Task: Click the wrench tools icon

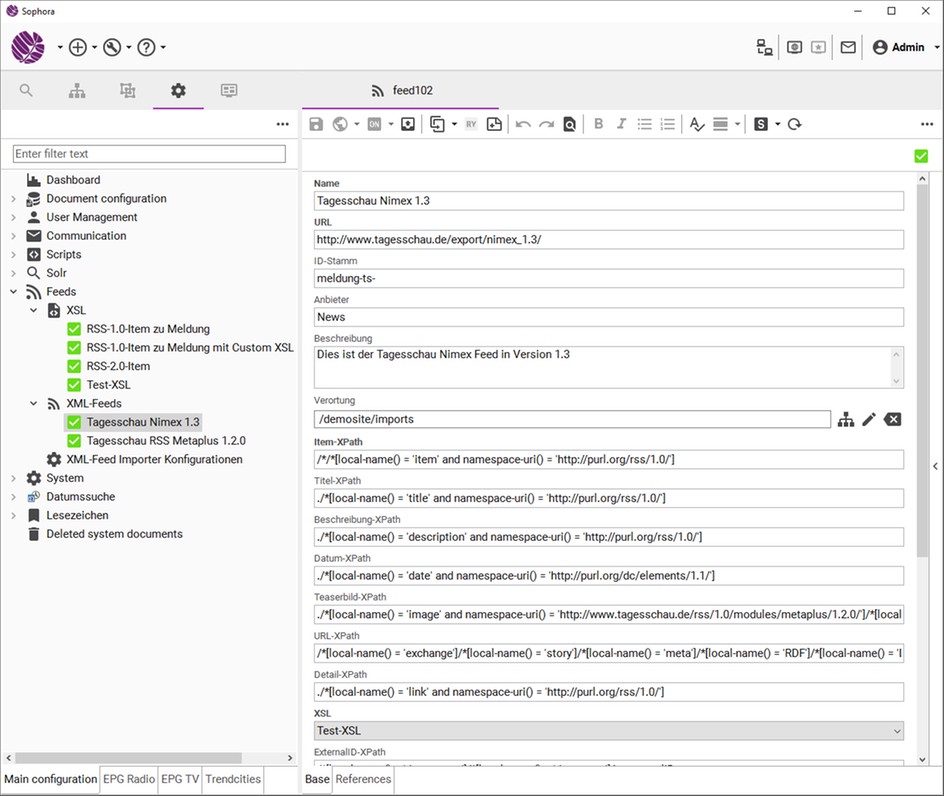Action: click(x=112, y=47)
